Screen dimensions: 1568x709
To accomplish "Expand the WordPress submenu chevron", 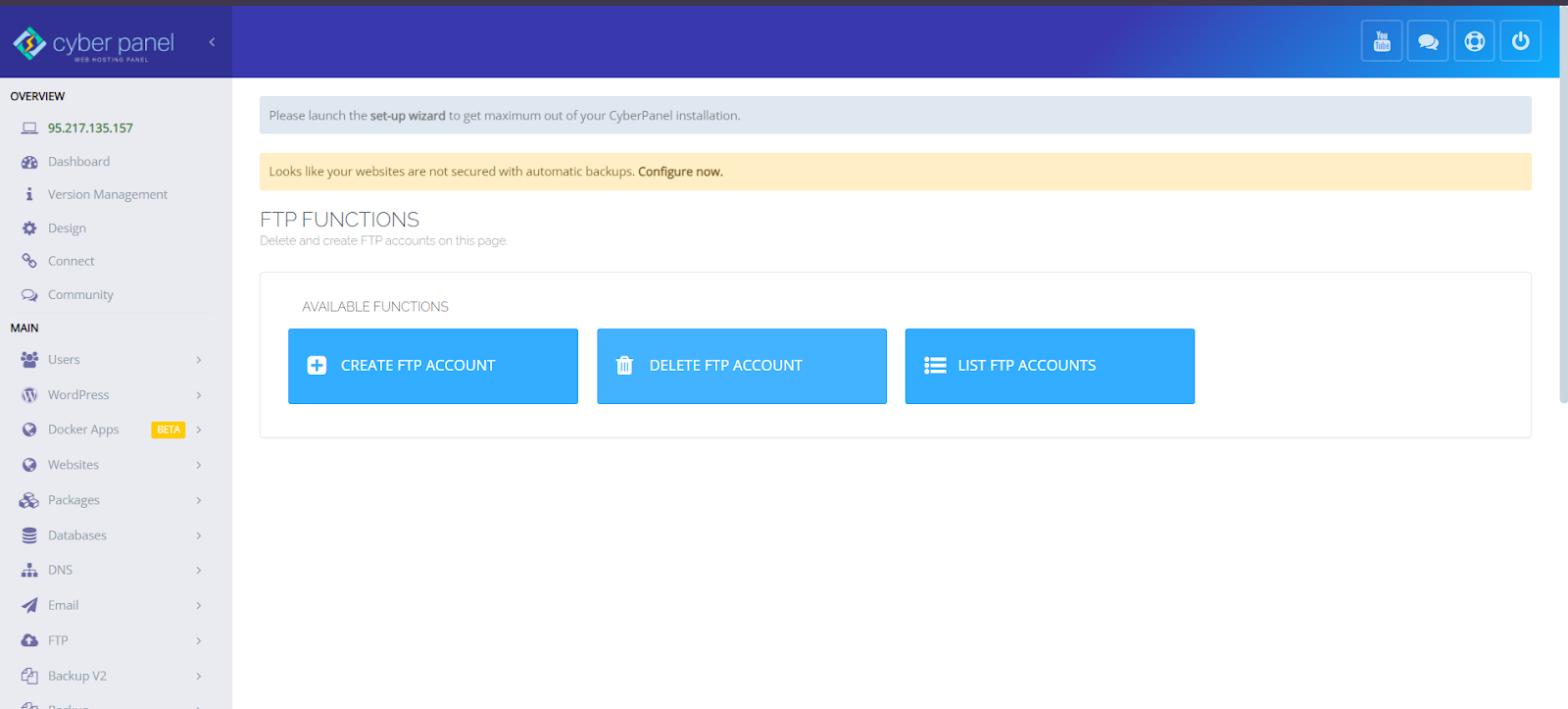I will tap(198, 395).
